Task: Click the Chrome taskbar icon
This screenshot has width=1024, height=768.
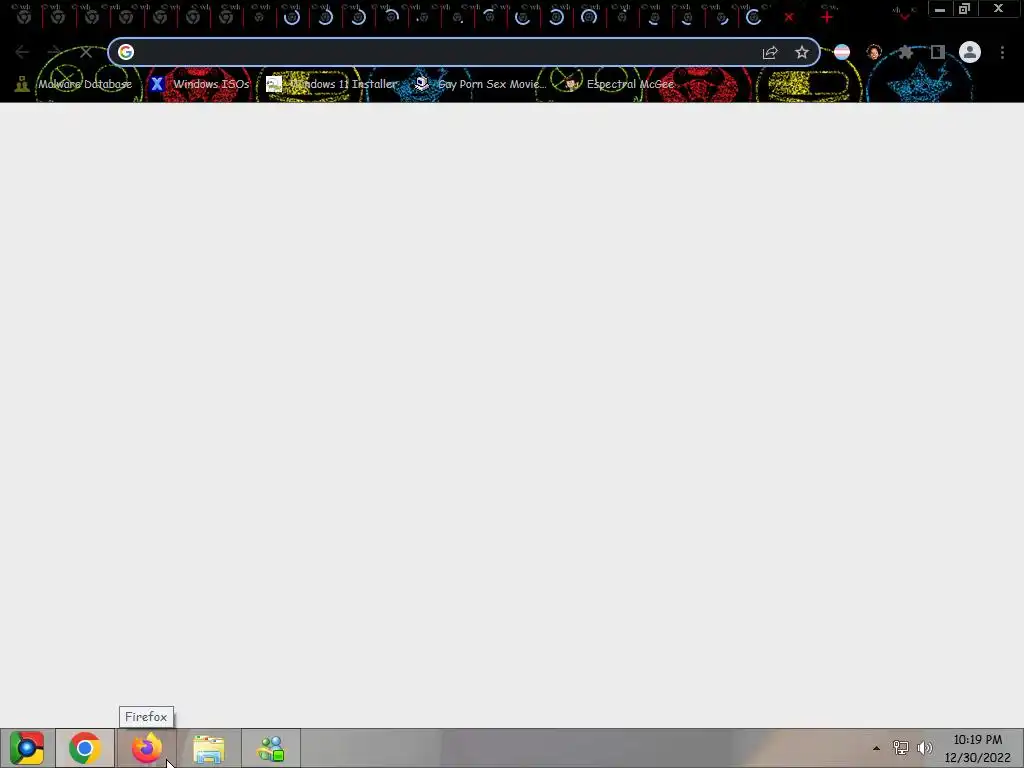Action: coord(84,748)
